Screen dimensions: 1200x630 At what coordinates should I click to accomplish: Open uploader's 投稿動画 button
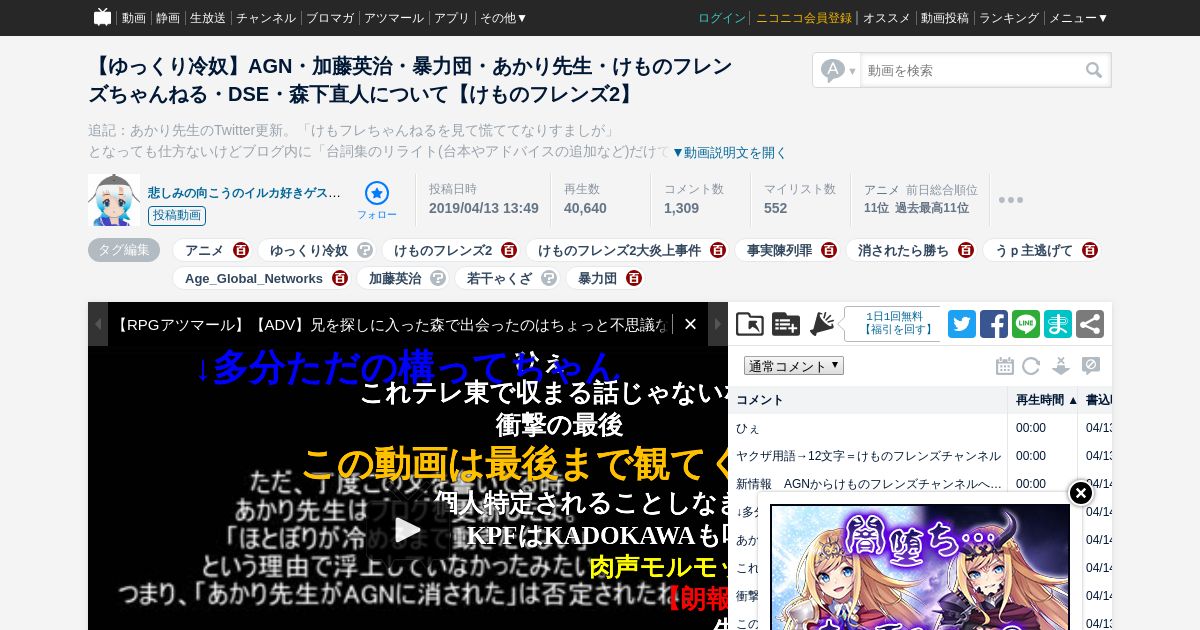tap(177, 215)
